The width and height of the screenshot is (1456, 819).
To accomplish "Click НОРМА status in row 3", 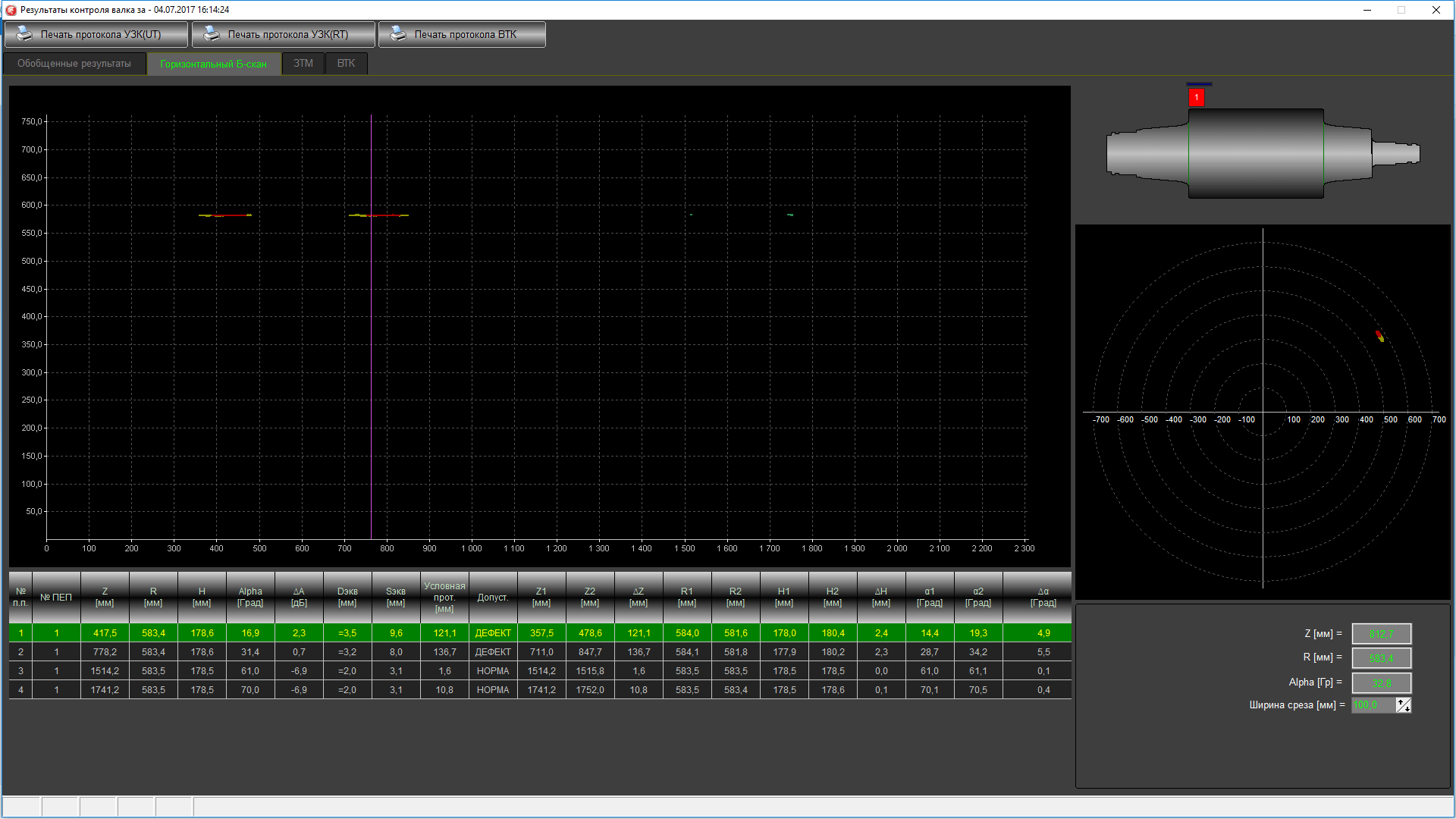I will [x=493, y=671].
